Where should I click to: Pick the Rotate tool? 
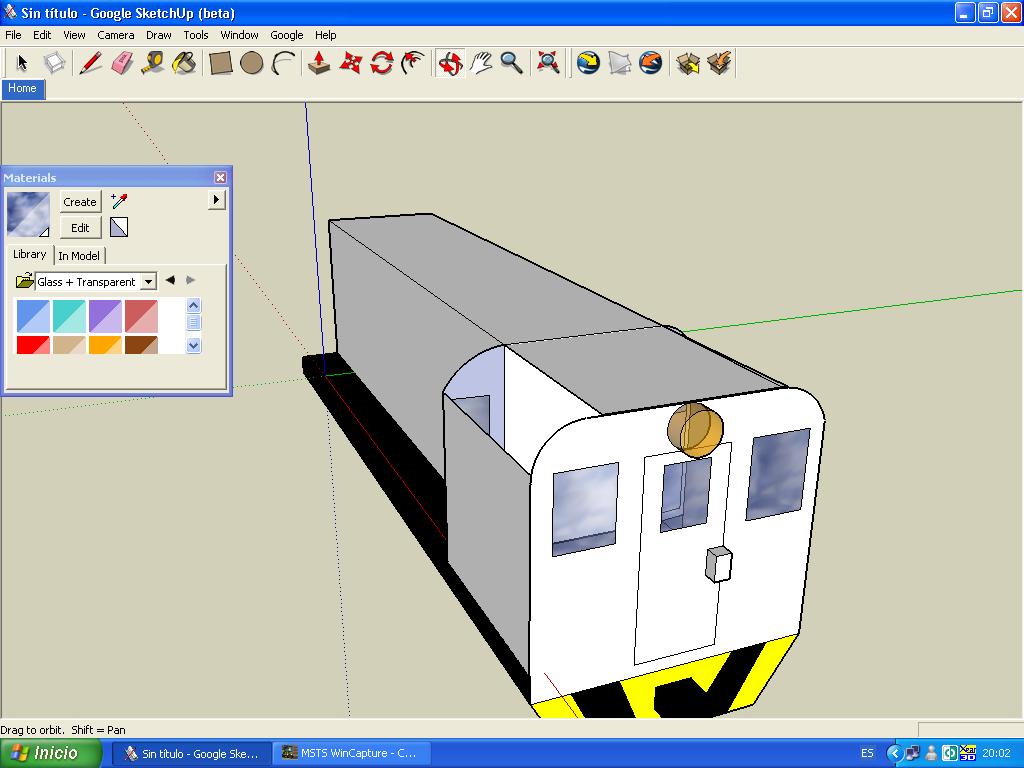[x=381, y=63]
